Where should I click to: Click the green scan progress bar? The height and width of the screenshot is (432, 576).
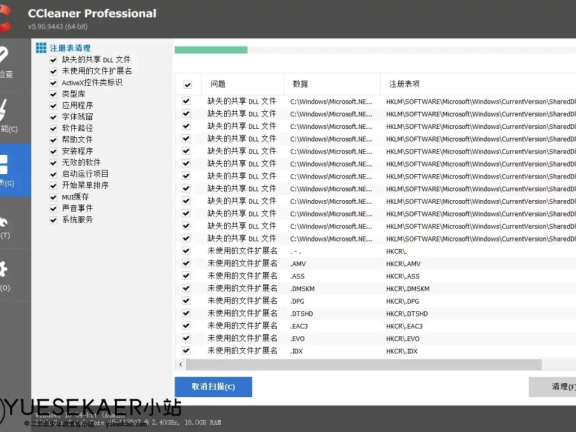[211, 50]
